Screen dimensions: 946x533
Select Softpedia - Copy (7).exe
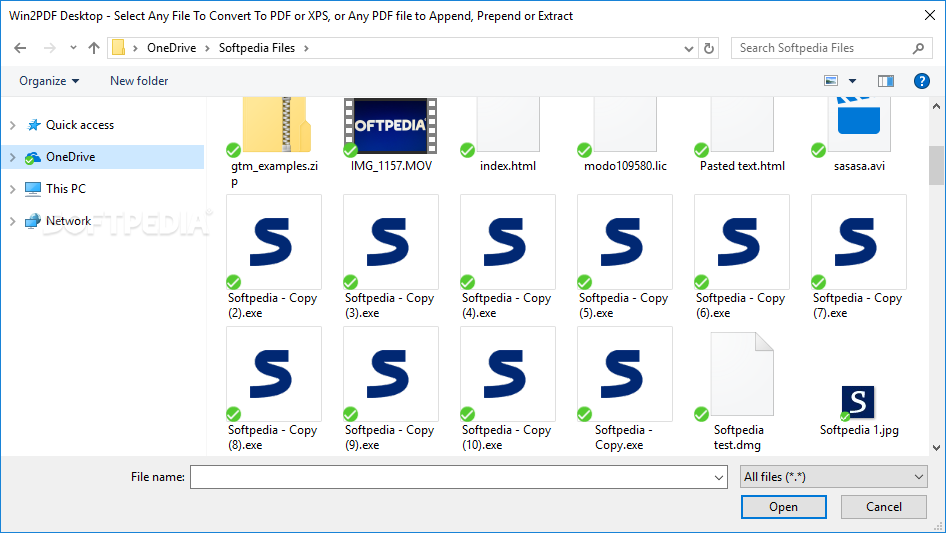[x=859, y=257]
